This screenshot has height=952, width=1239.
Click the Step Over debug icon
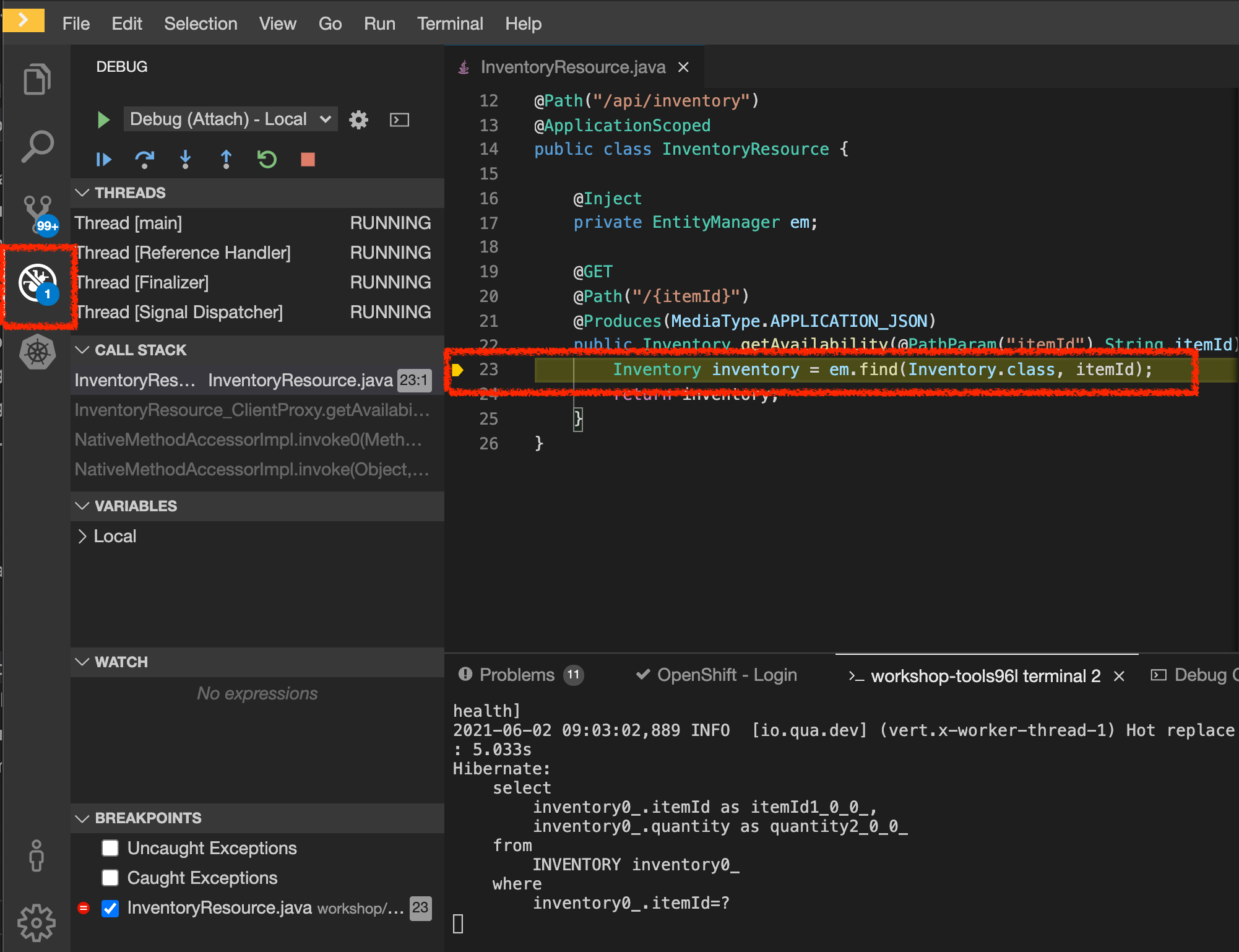144,160
